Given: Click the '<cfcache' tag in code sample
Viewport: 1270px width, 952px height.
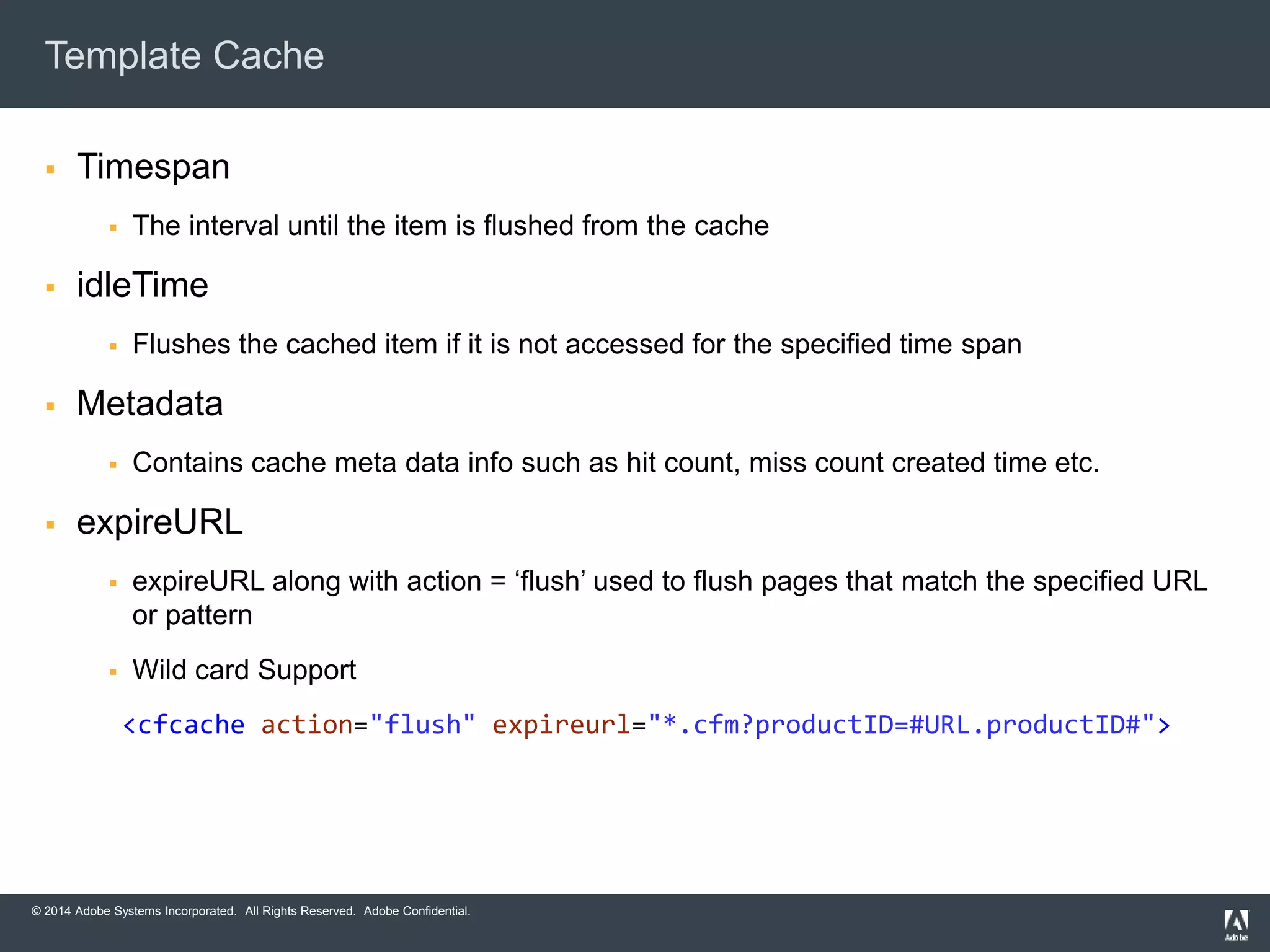Looking at the screenshot, I should (184, 725).
